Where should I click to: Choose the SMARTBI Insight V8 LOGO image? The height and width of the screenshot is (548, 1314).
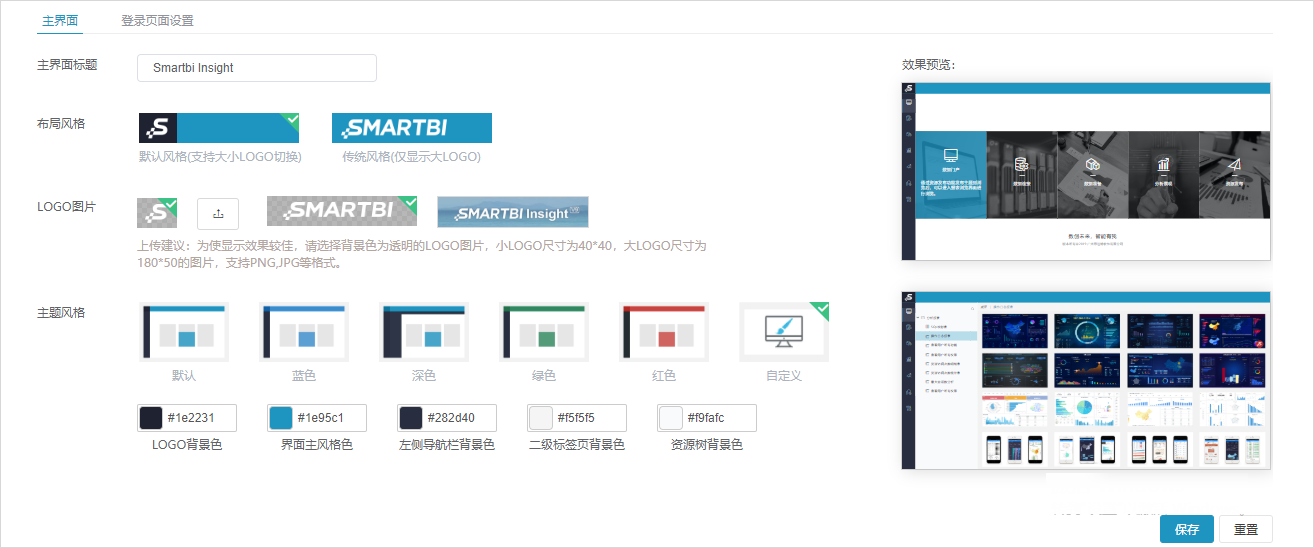(x=513, y=212)
